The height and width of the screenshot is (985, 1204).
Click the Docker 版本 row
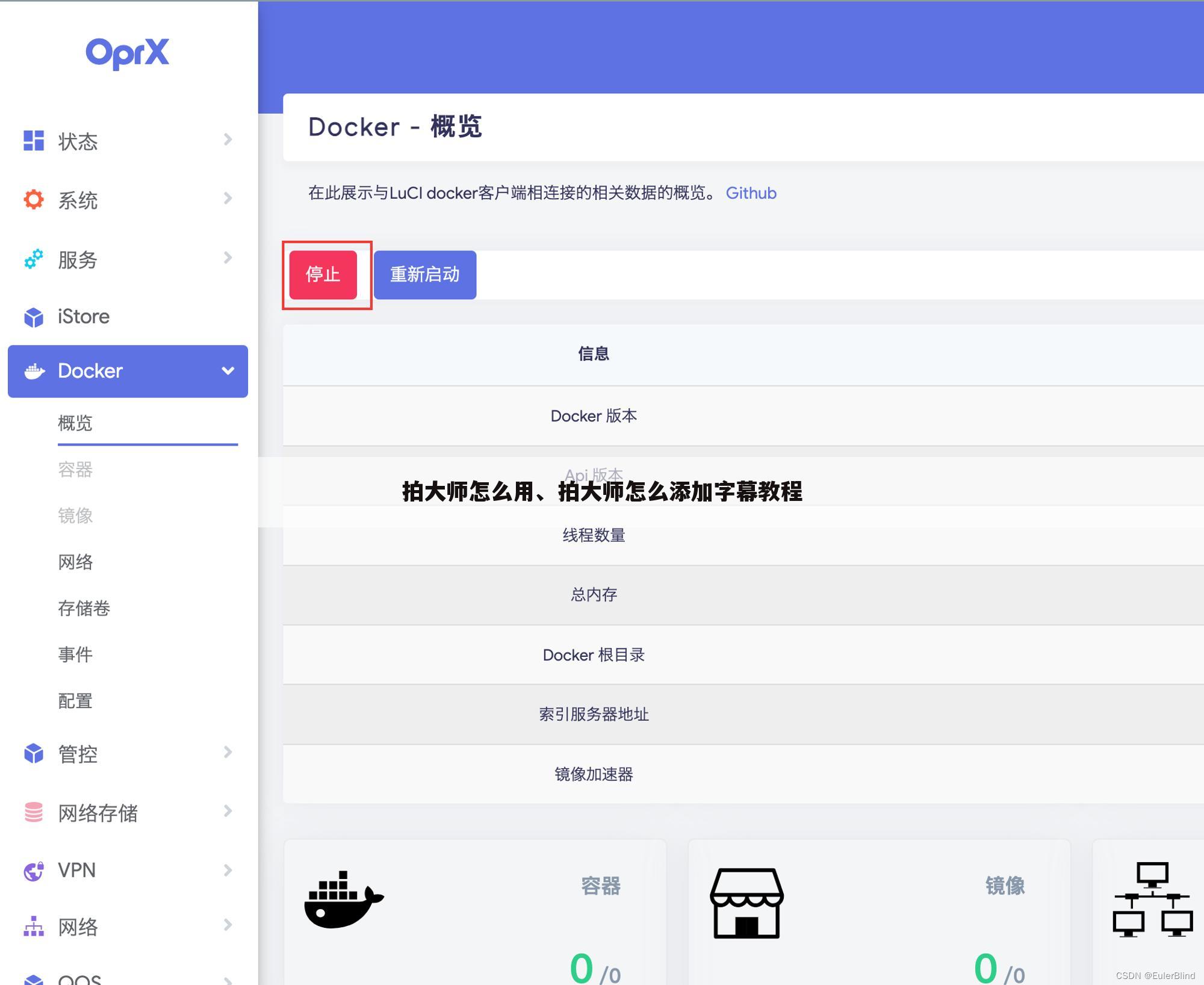pyautogui.click(x=743, y=416)
